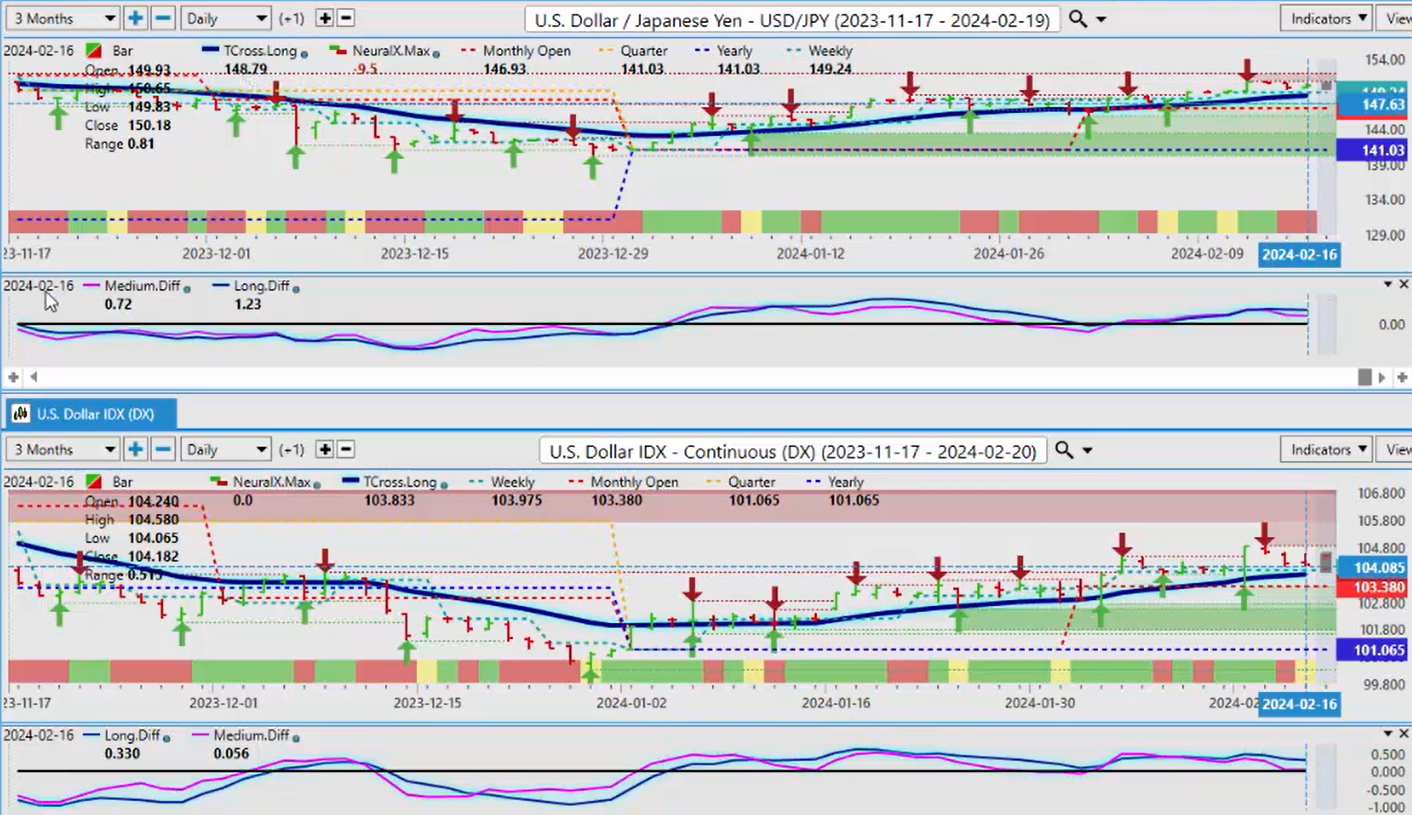
Task: Click the right scroll arrow under the USD/JPY chart
Action: (x=1383, y=377)
